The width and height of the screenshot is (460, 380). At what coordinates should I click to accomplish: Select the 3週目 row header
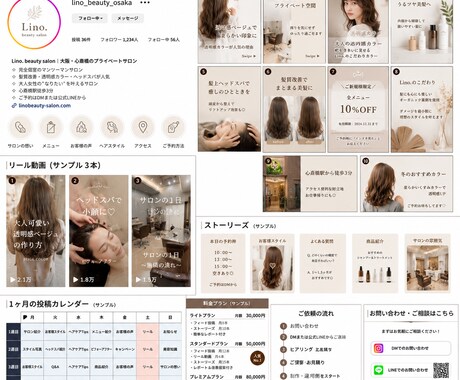[x=13, y=367]
